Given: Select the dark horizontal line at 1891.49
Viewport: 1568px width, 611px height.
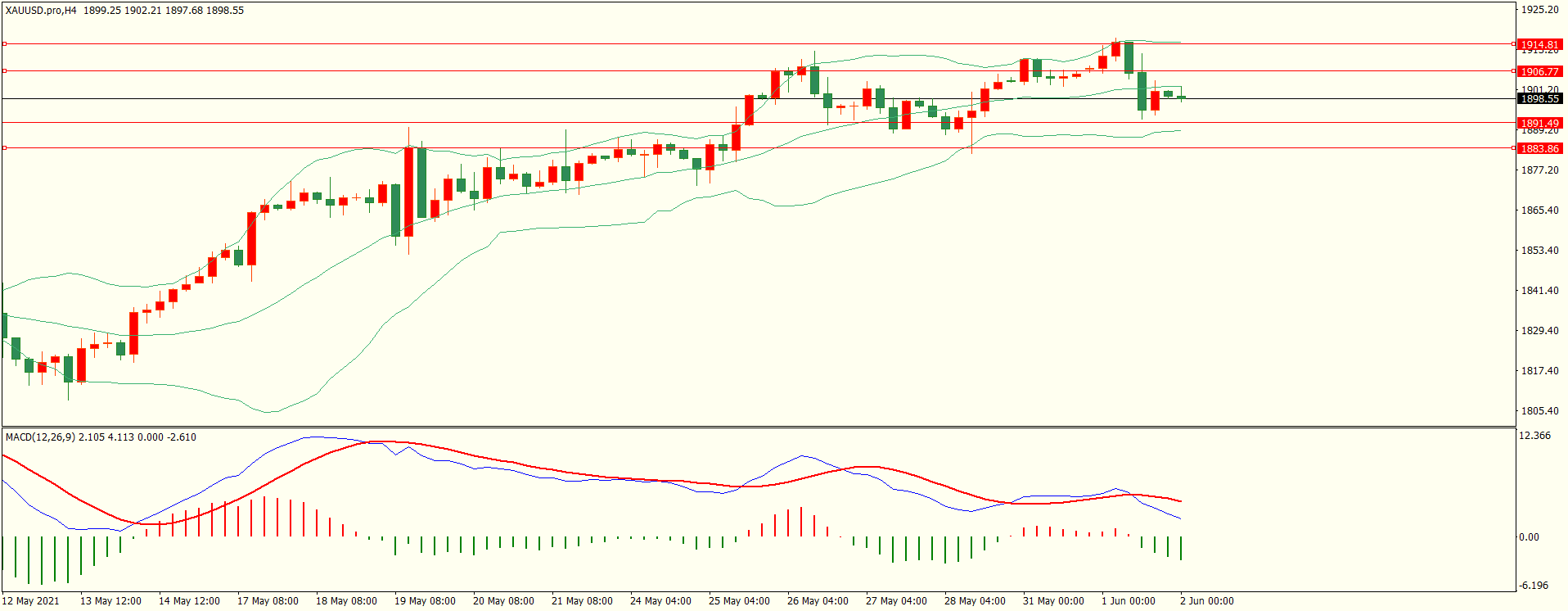Looking at the screenshot, I should click(758, 123).
